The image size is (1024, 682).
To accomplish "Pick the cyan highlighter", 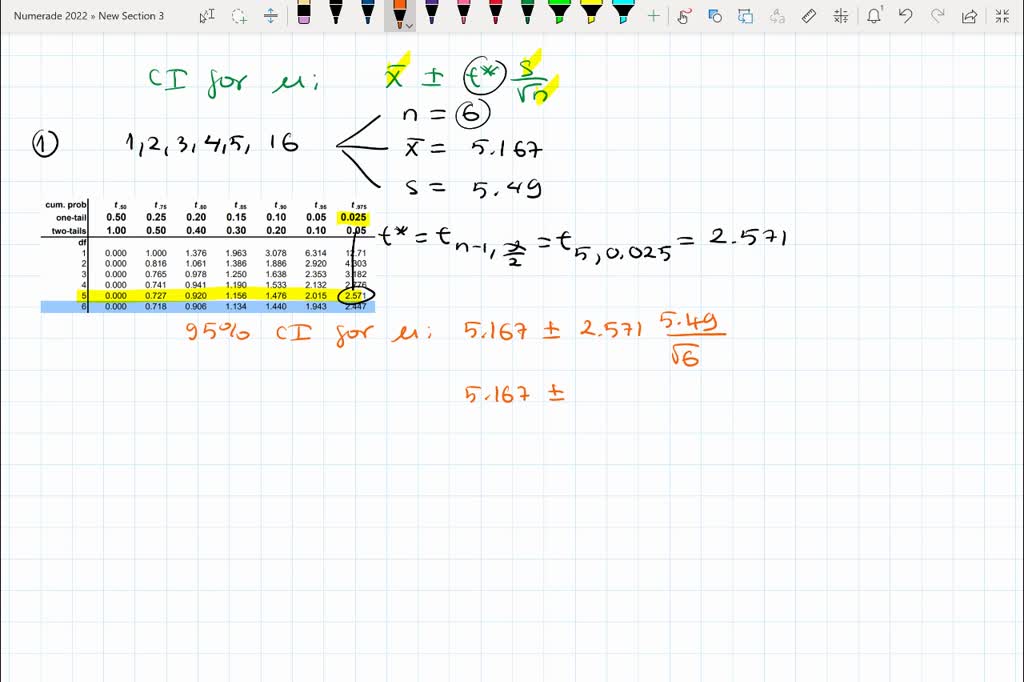I will pyautogui.click(x=623, y=13).
